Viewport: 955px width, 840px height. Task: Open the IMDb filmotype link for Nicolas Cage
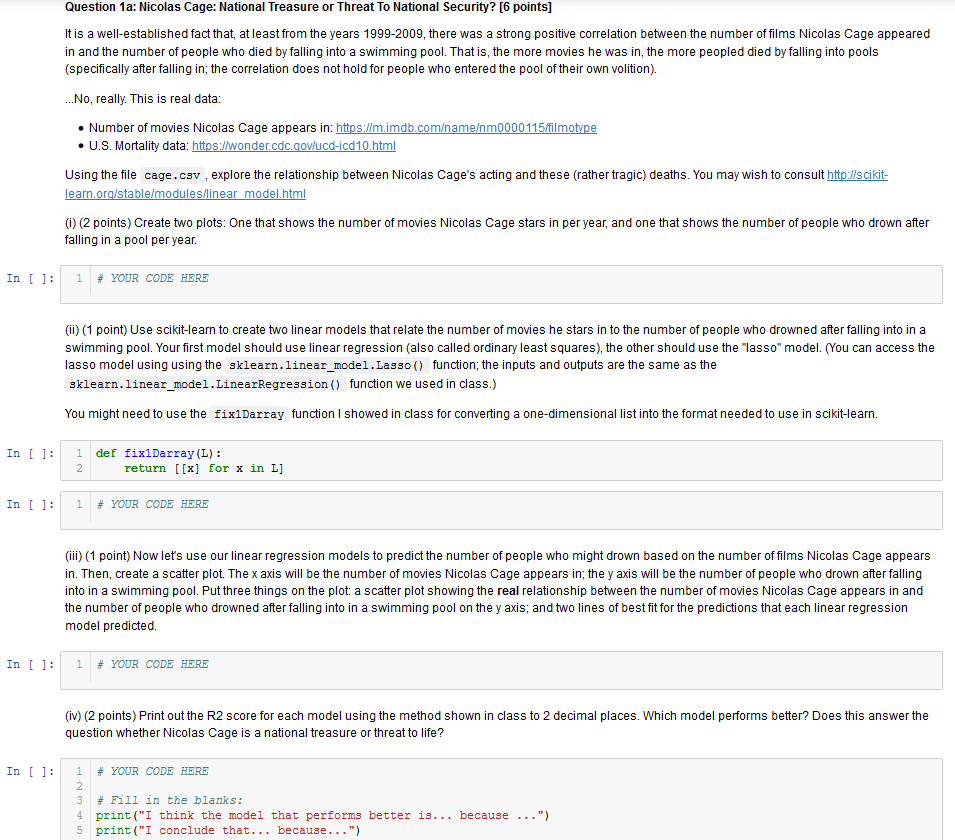pyautogui.click(x=466, y=128)
